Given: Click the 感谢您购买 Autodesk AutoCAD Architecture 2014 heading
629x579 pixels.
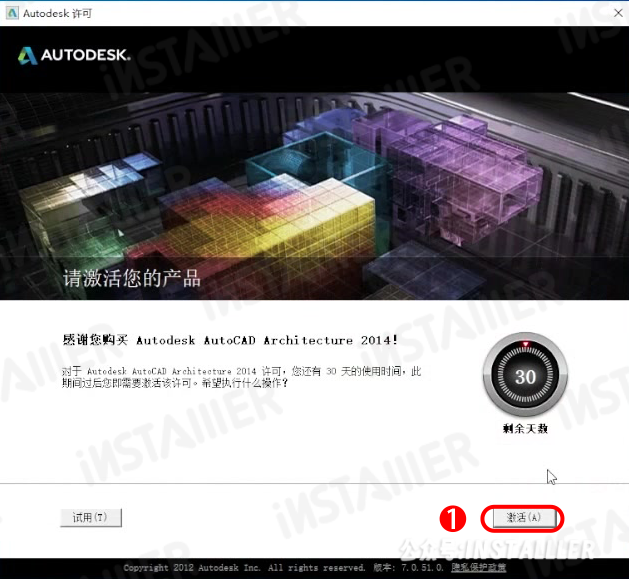Looking at the screenshot, I should [x=230, y=340].
